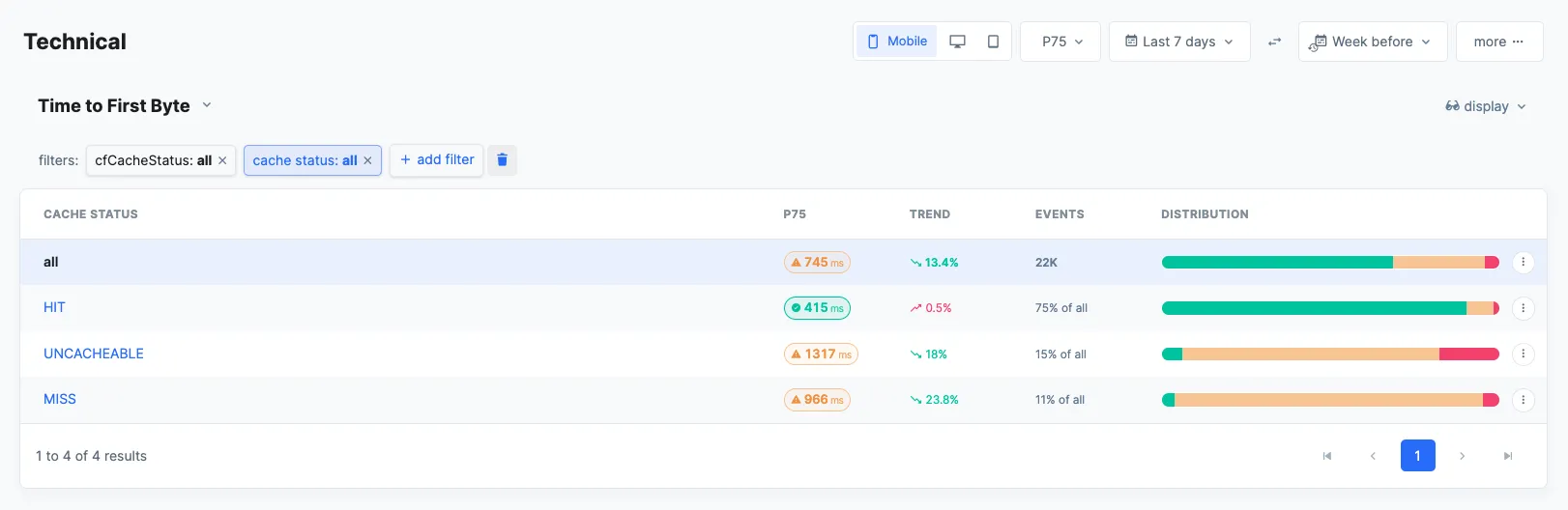
Task: Open the more menu
Action: (1498, 42)
